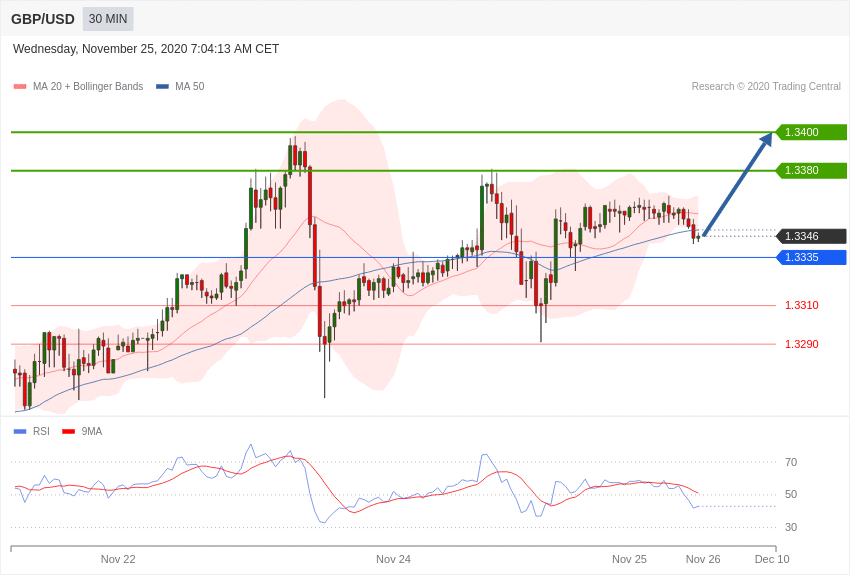Click the Nov 26 date axis label
850x576 pixels.
tap(703, 559)
